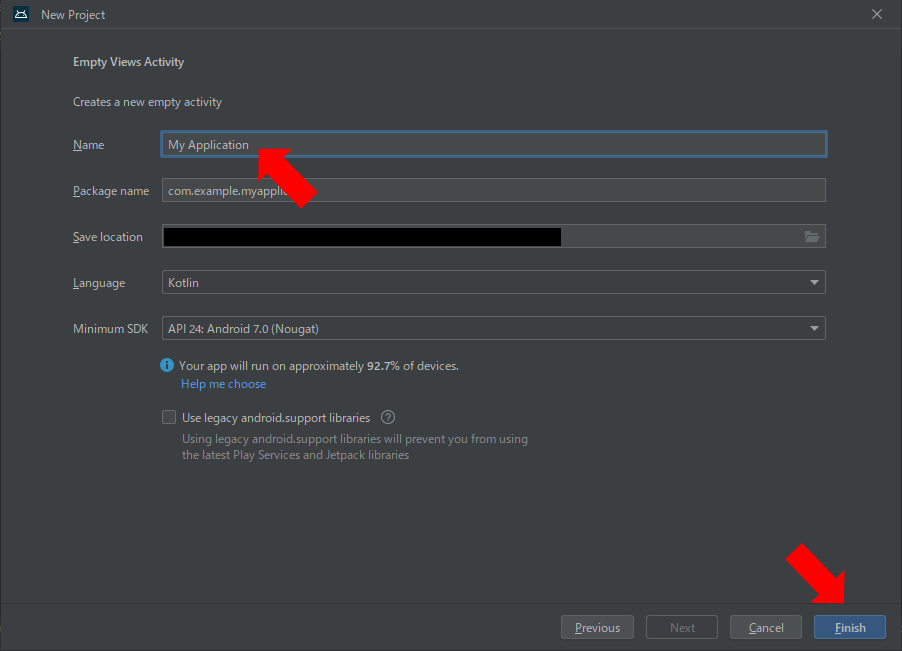Close the New Project dialog
902x651 pixels.
coord(877,14)
